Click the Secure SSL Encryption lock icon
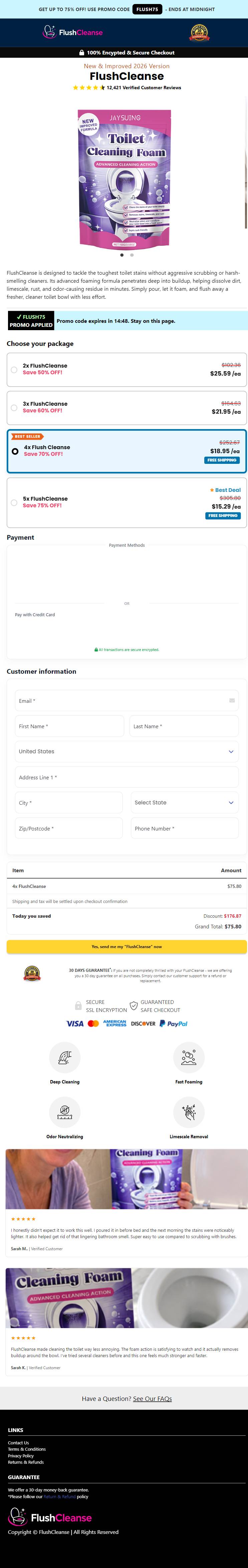 (x=78, y=1006)
